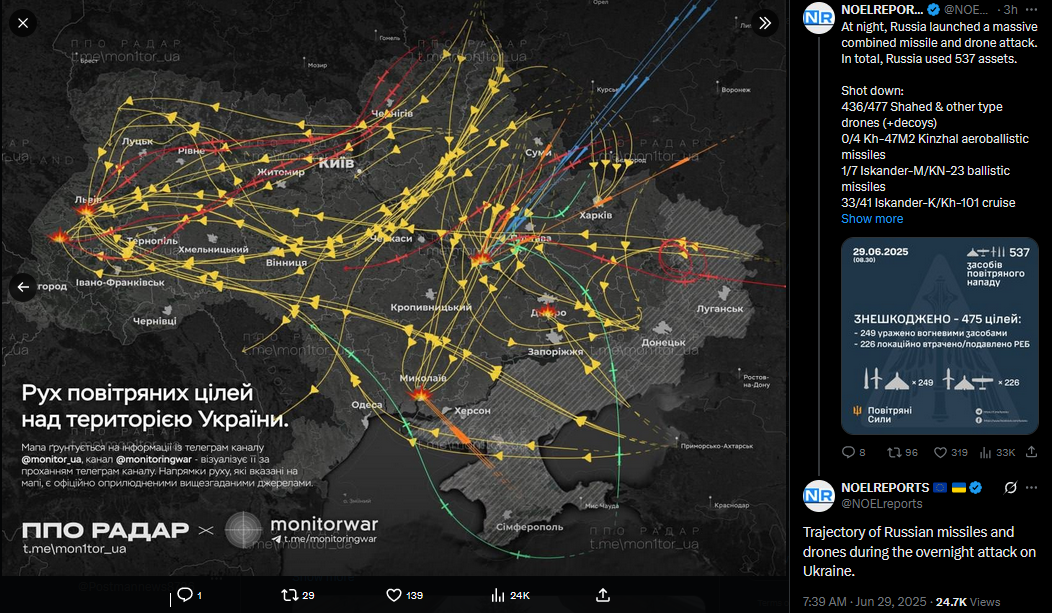
Task: Open NOELREPORTS avatar on top tweet
Action: (819, 17)
